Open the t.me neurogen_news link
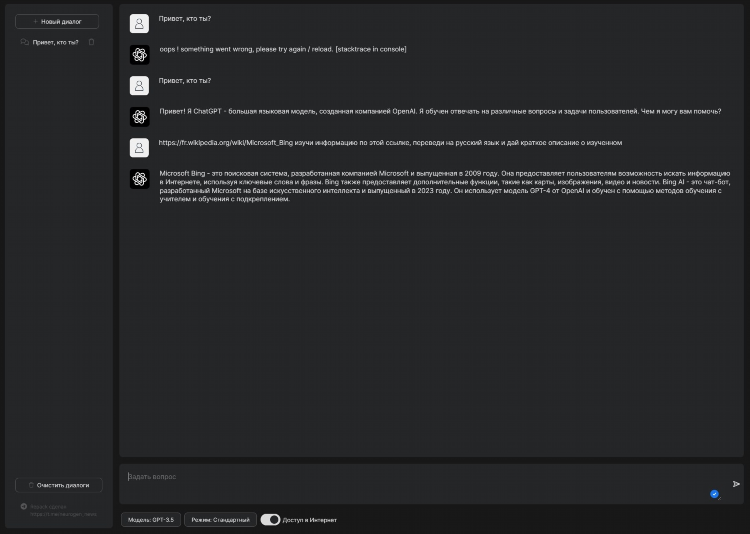750x534 pixels. tap(63, 514)
